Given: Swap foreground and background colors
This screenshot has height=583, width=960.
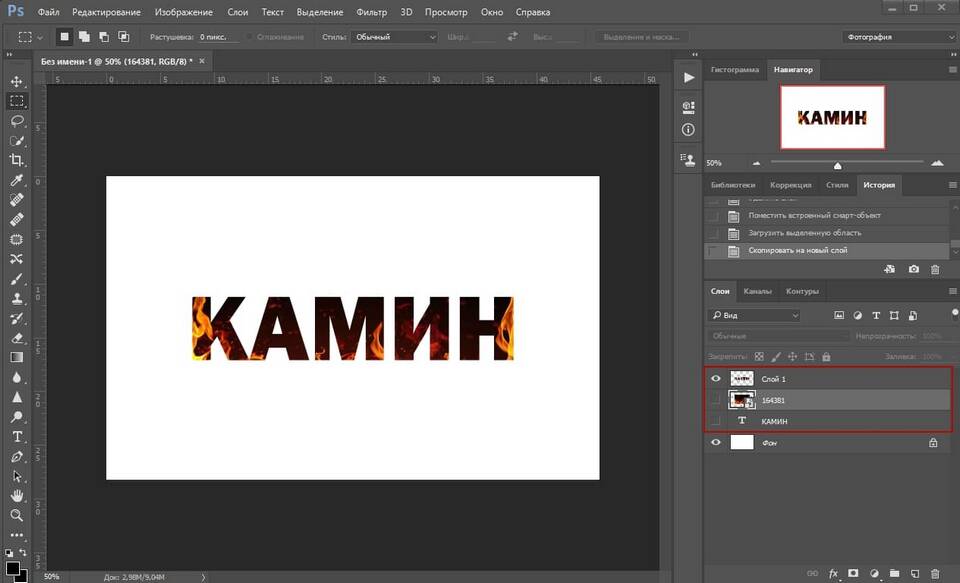Looking at the screenshot, I should [23, 552].
